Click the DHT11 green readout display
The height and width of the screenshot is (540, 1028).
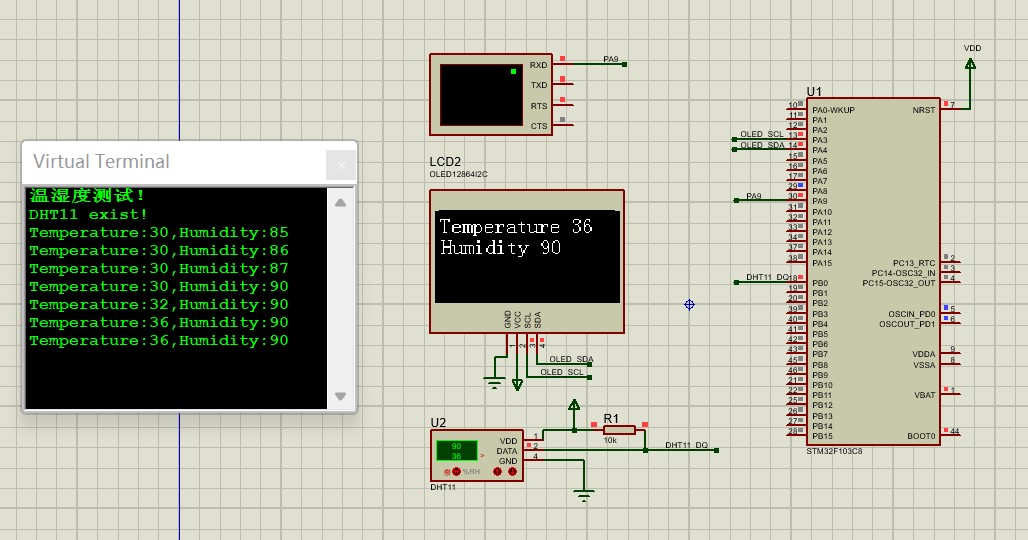tap(456, 451)
